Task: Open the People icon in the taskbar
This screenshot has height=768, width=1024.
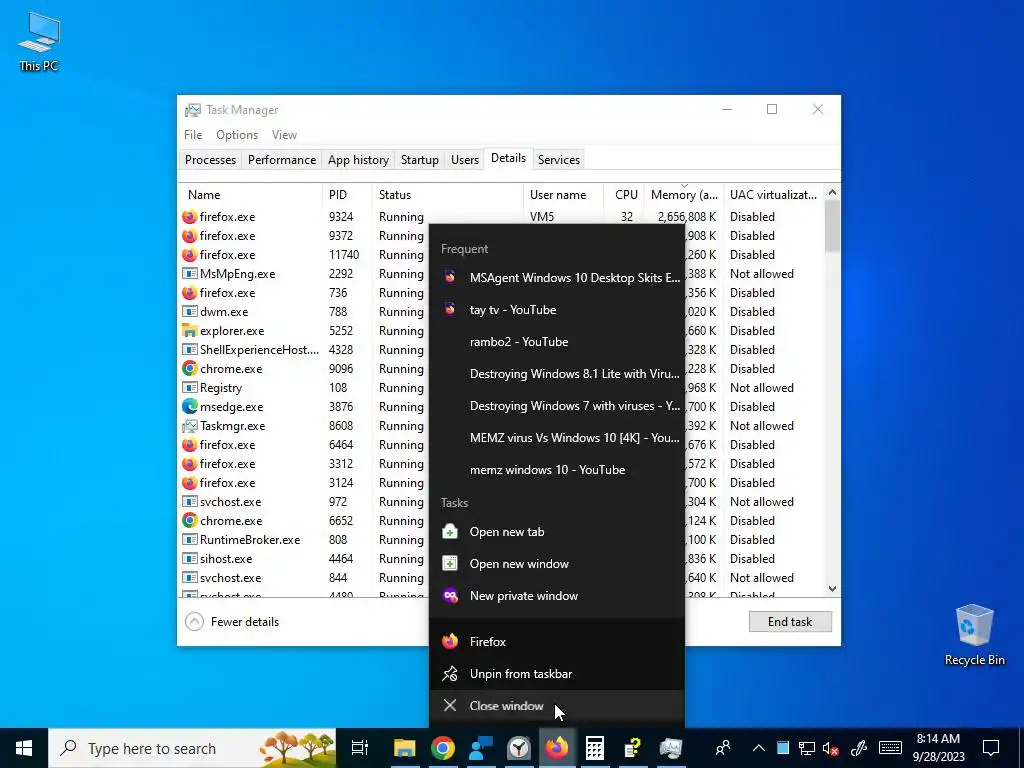Action: [723, 748]
